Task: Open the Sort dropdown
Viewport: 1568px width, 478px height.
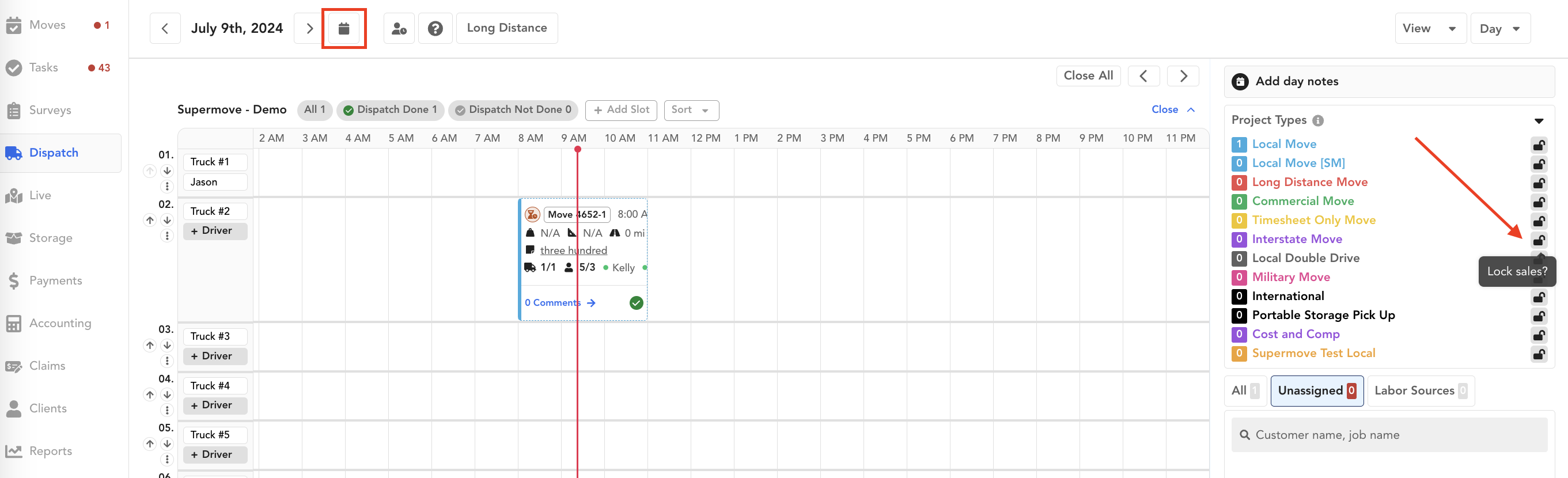Action: click(691, 110)
